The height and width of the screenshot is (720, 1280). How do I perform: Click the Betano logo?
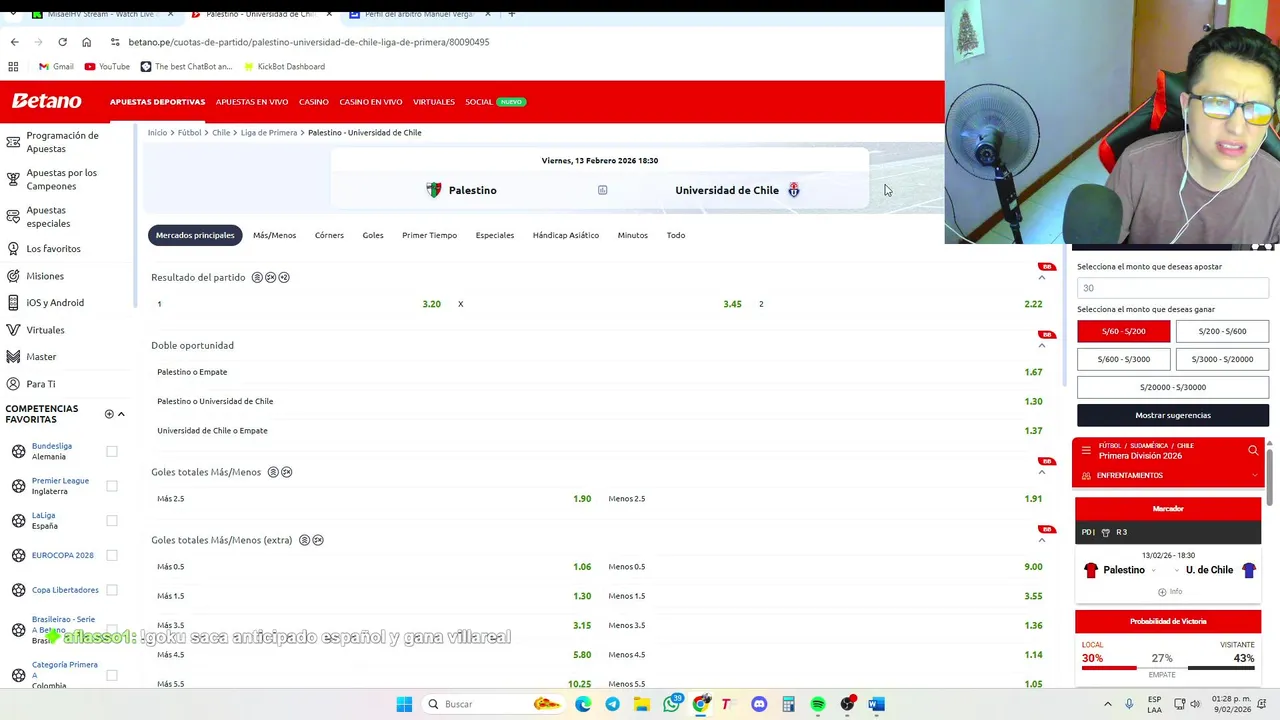tap(46, 101)
